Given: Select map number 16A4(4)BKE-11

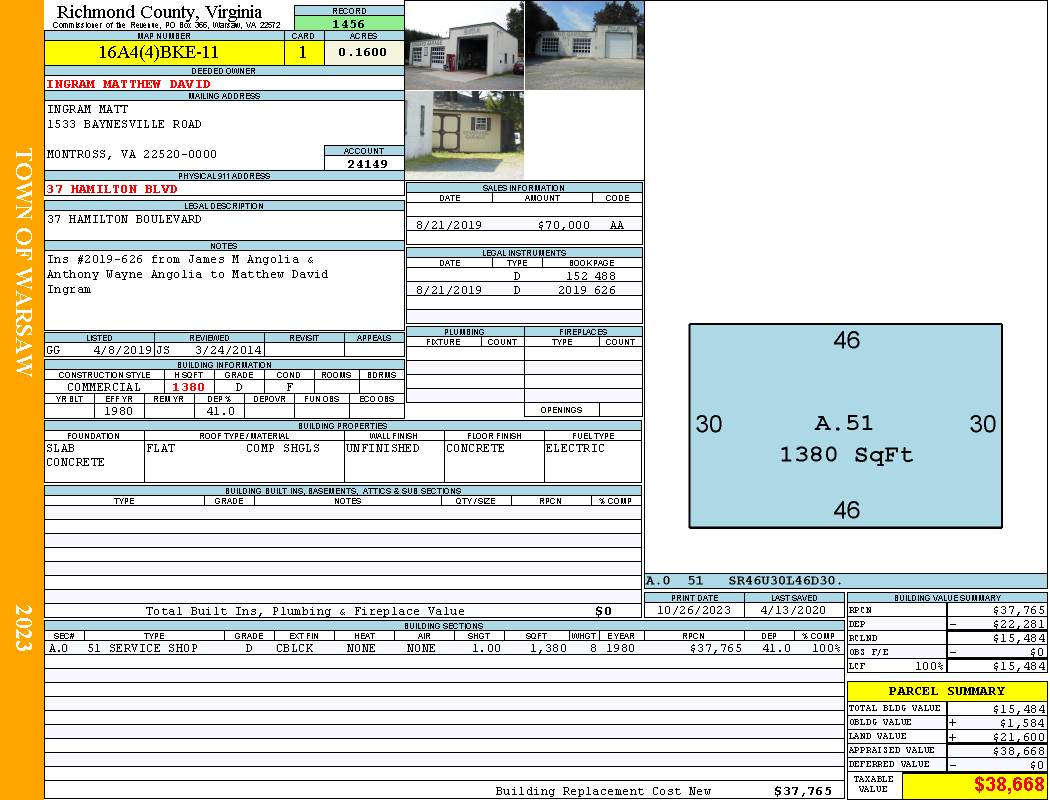Looking at the screenshot, I should pyautogui.click(x=159, y=52).
